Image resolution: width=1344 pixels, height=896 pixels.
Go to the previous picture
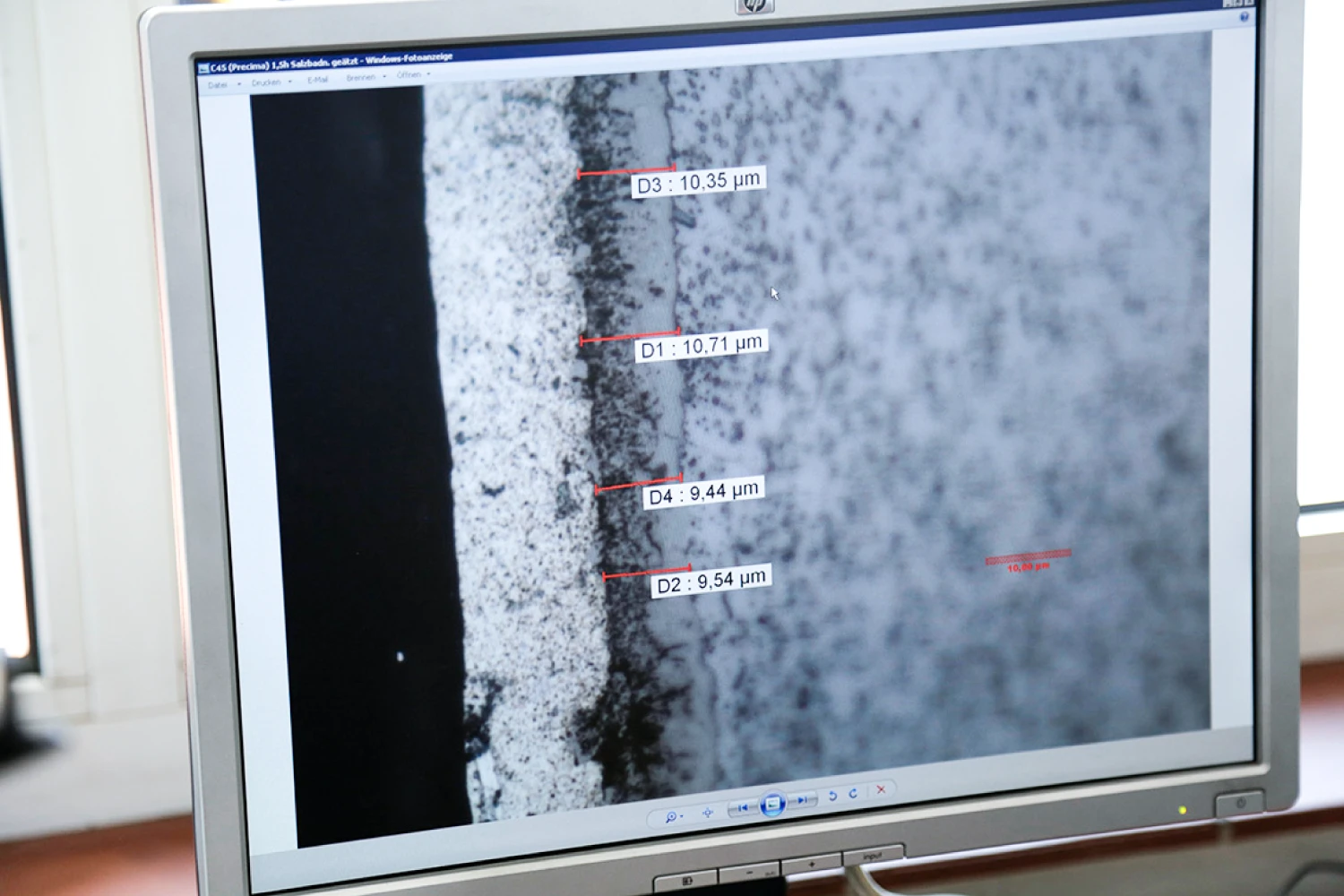pos(742,808)
